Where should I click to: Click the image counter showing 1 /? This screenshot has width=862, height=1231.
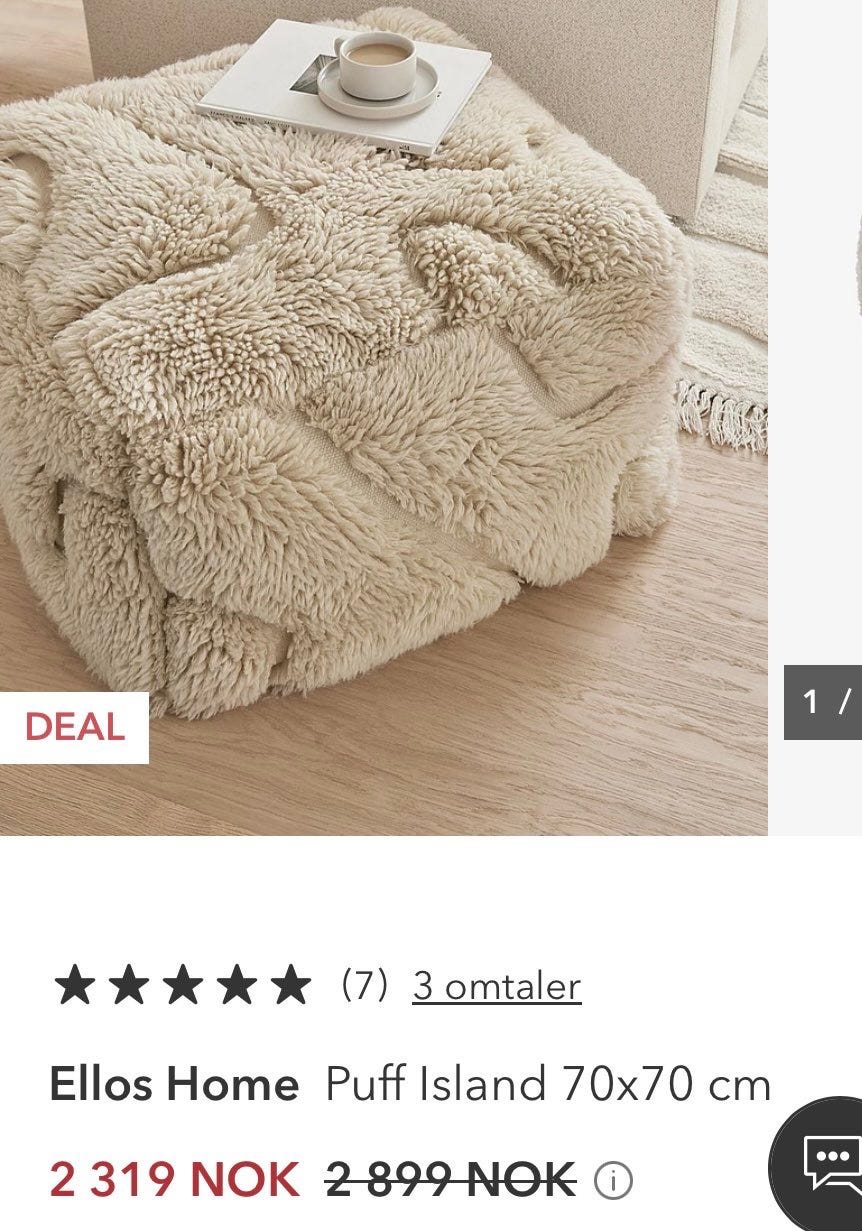(823, 702)
